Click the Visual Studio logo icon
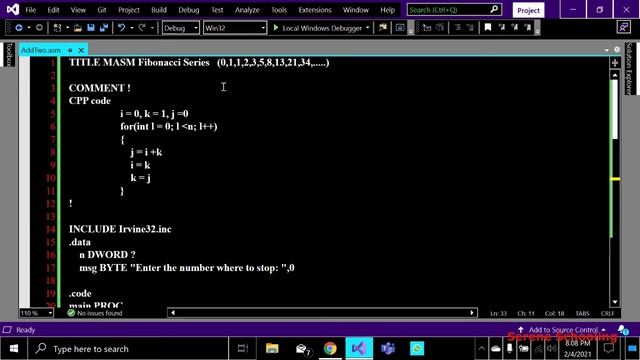640x360 pixels. (x=13, y=9)
